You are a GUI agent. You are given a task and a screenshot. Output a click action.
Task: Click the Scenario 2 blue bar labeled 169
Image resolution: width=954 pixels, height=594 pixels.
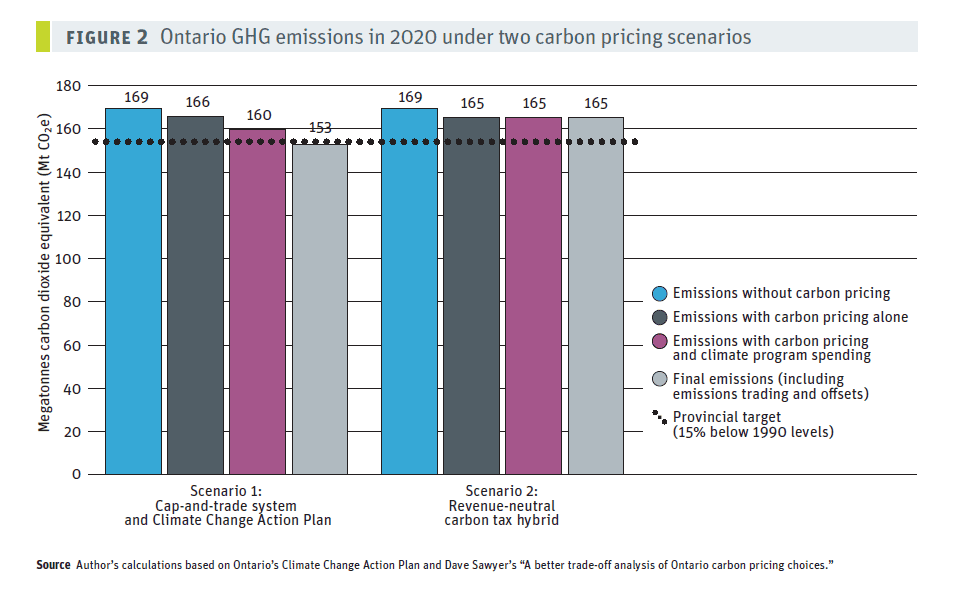point(409,292)
